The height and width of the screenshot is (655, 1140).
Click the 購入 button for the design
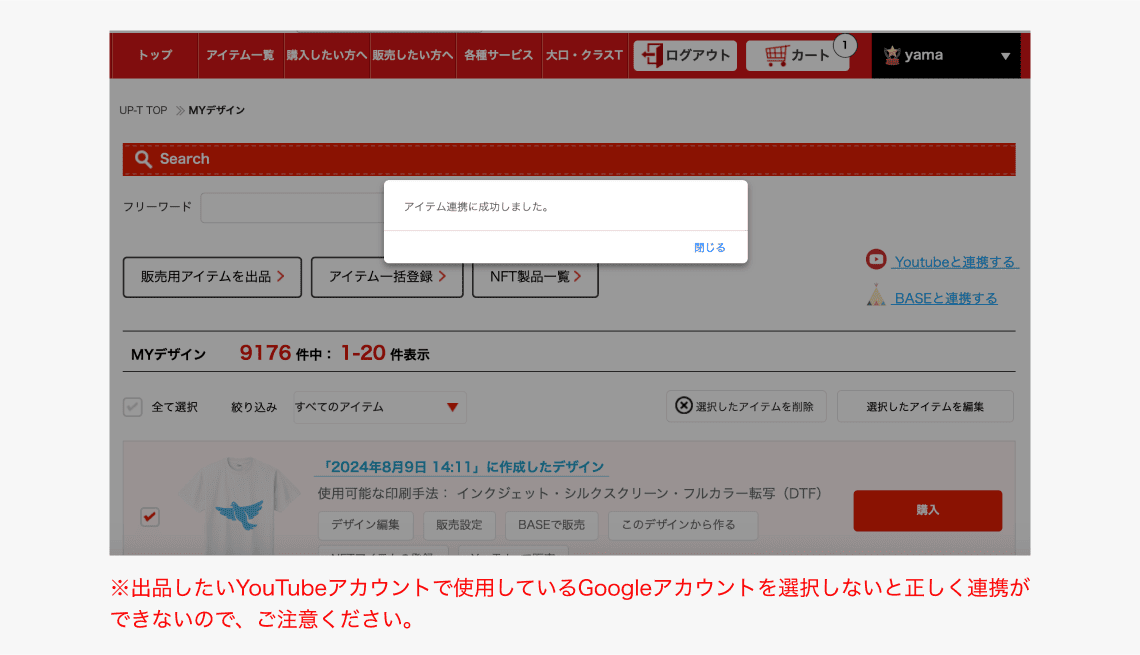coord(927,510)
